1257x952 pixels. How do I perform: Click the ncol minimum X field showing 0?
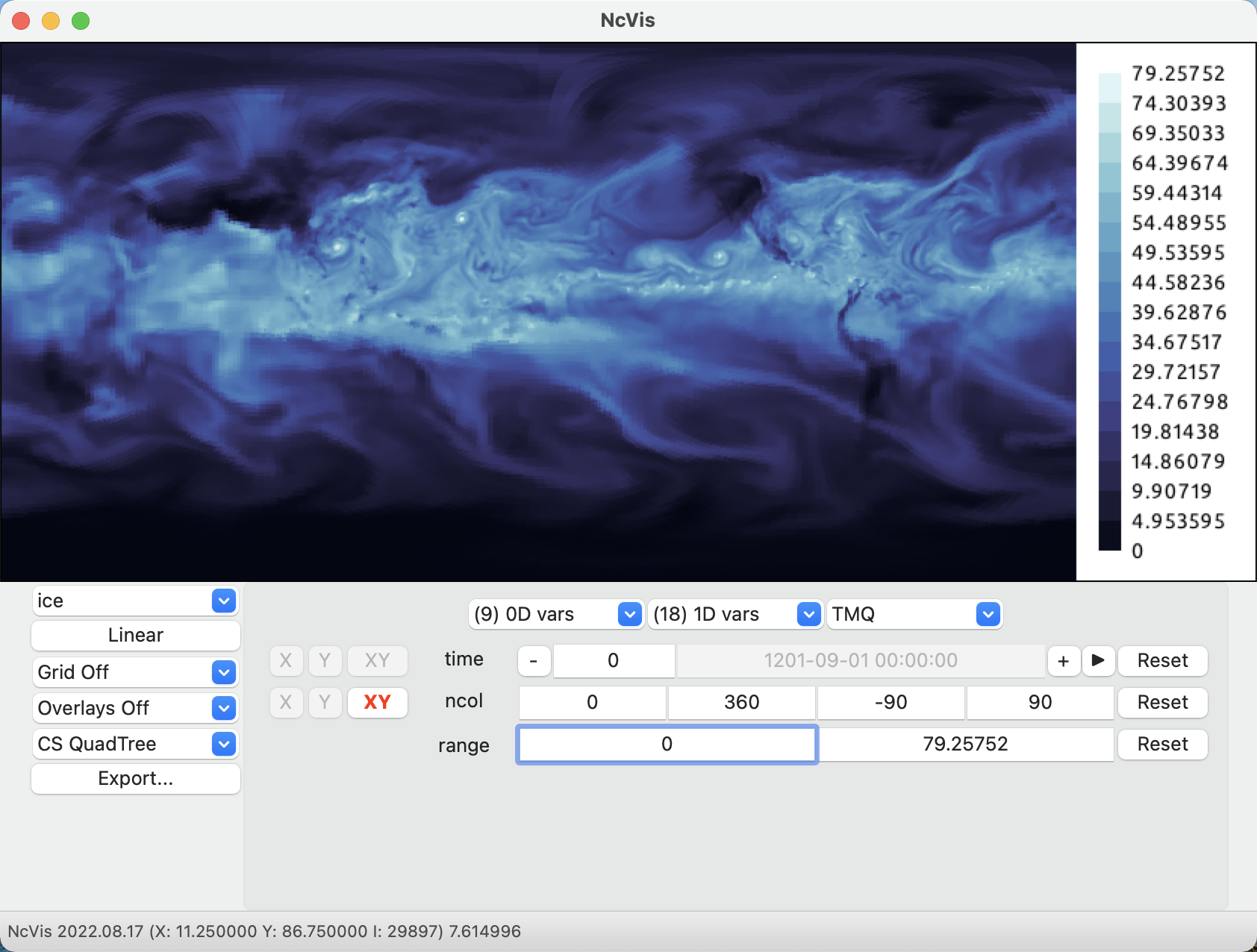click(x=593, y=703)
